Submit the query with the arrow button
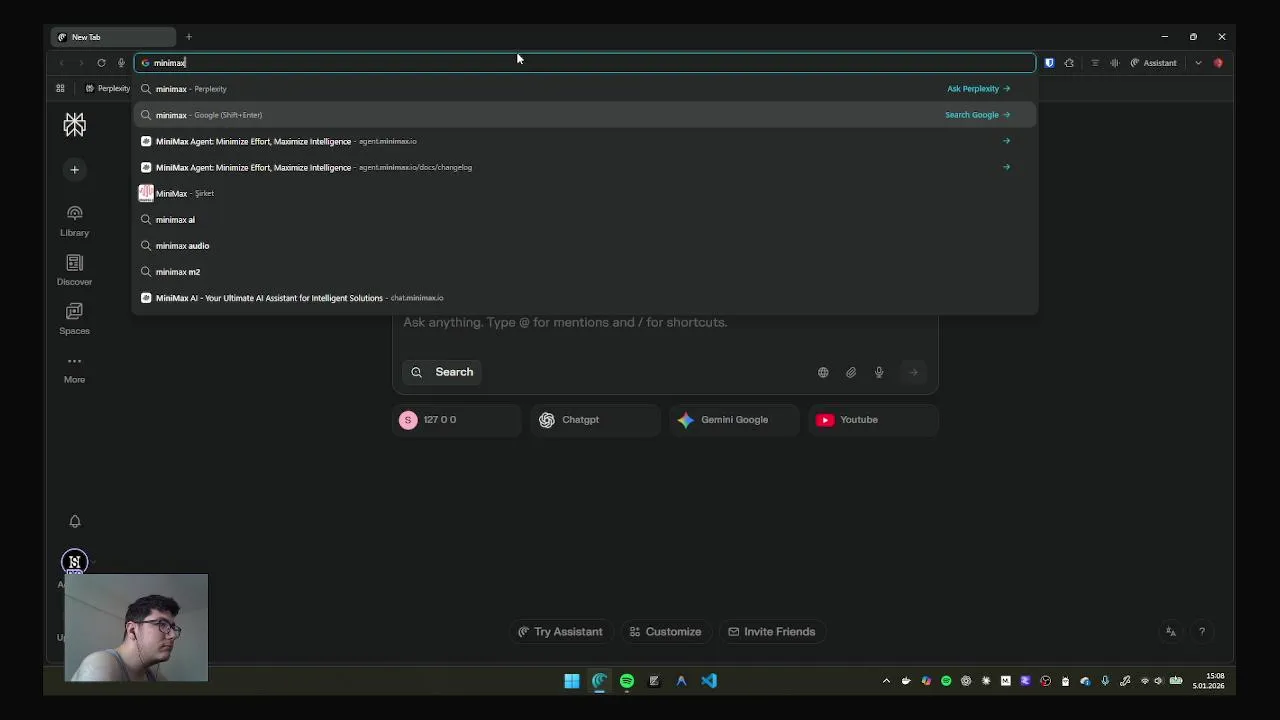Viewport: 1280px width, 720px height. coord(913,372)
